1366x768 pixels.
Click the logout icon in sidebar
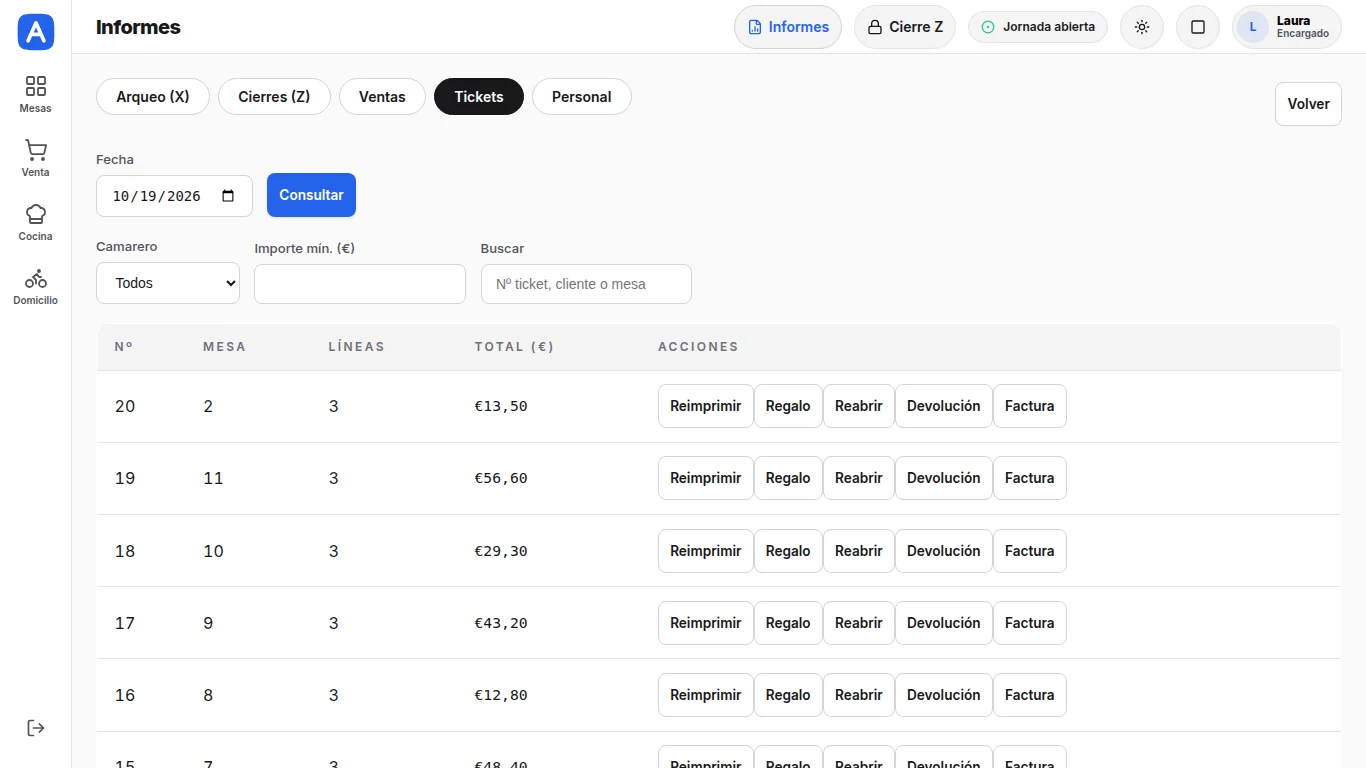[x=36, y=728]
